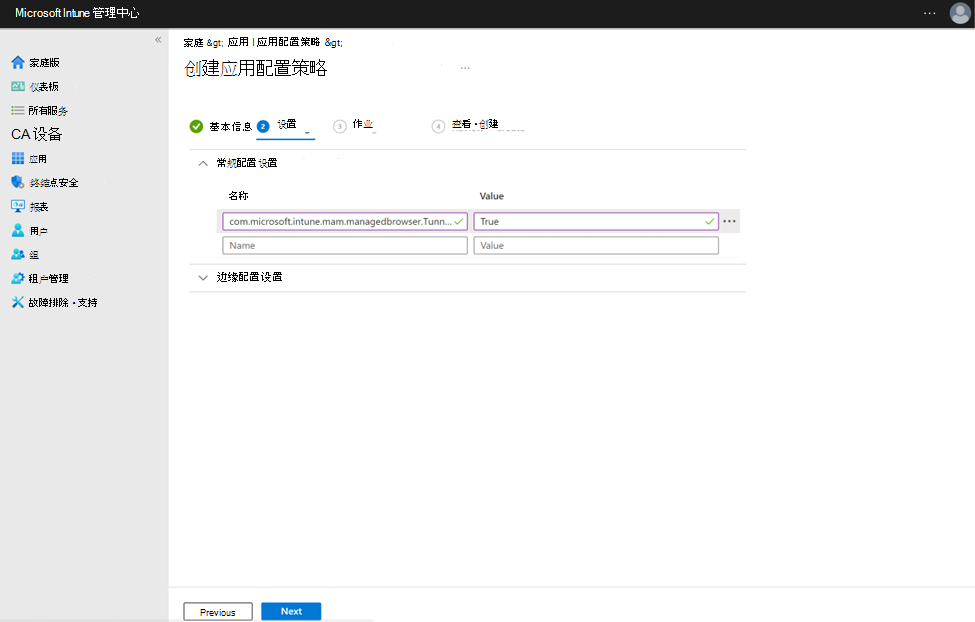Click the 家庭版 sidebar label
This screenshot has height=622, width=975.
45,63
